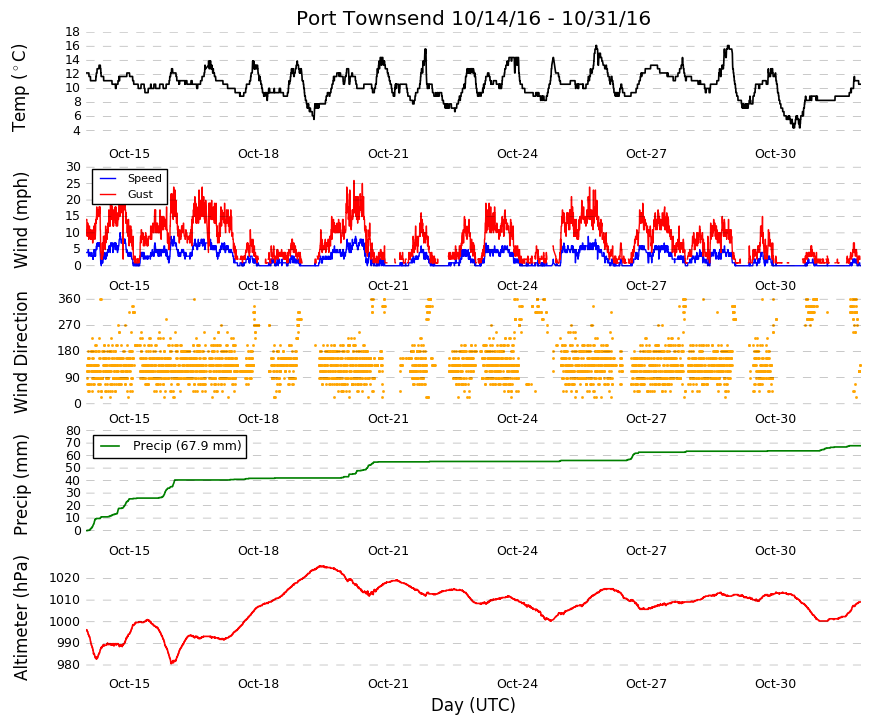Click the Port Townsend chart title

(473, 18)
